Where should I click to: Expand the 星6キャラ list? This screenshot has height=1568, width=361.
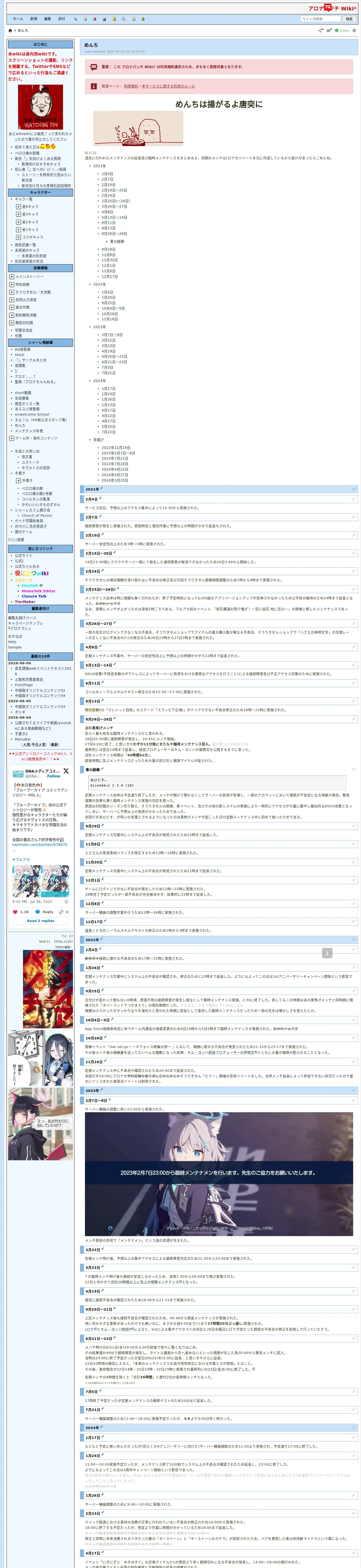(18, 206)
